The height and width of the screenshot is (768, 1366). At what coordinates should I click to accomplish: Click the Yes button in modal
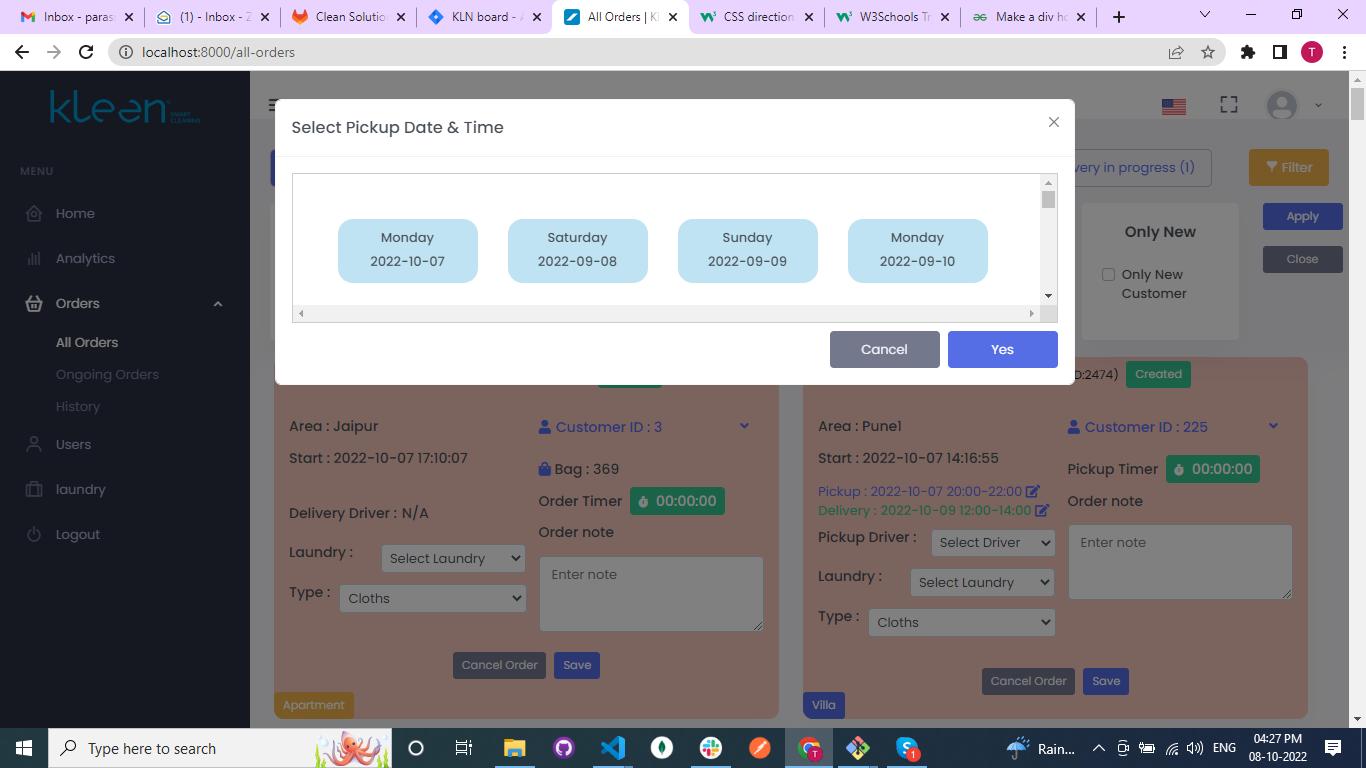(x=1002, y=350)
